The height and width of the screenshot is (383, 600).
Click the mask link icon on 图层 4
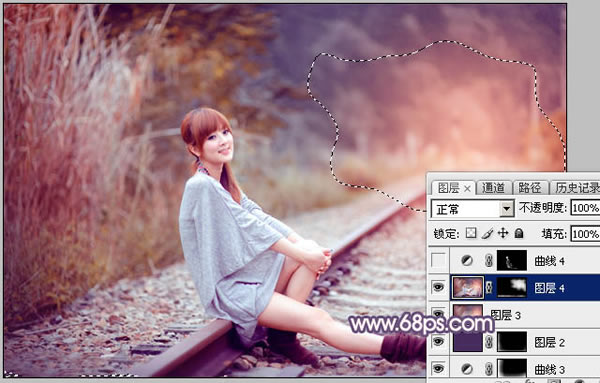[489, 288]
